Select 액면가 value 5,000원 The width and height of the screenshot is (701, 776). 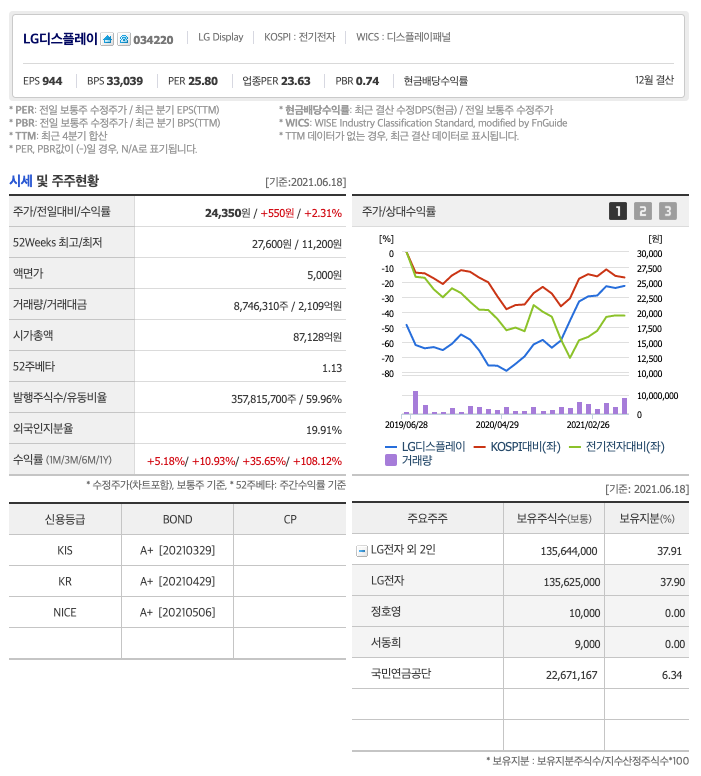click(x=324, y=275)
